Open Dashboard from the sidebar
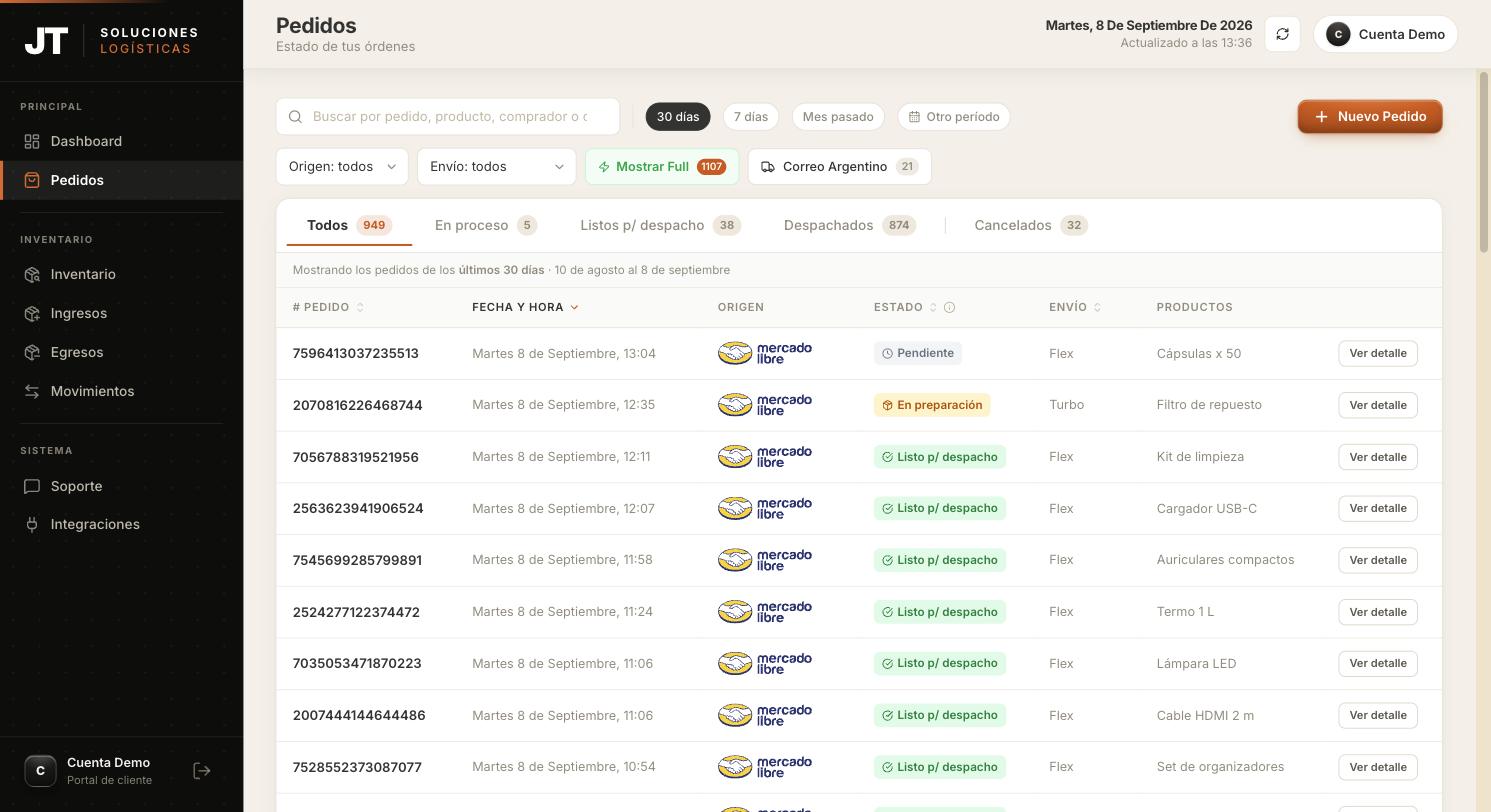1491x812 pixels. click(x=121, y=141)
